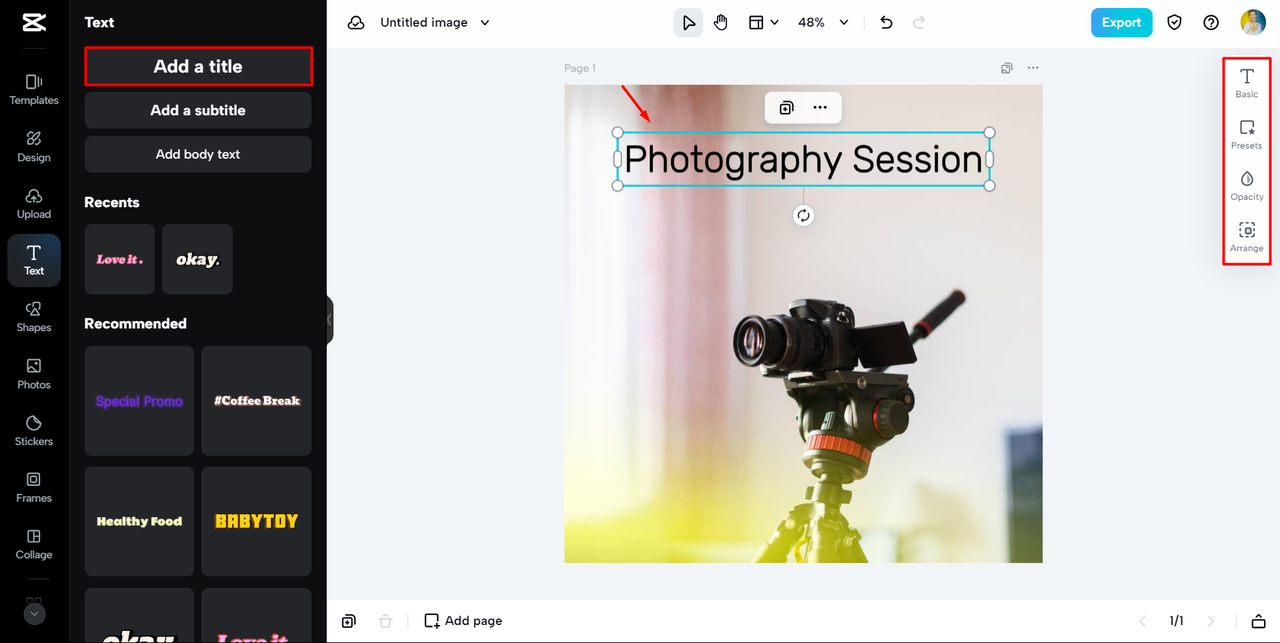Open the Shapes sidebar panel
This screenshot has width=1280, height=643.
[34, 316]
